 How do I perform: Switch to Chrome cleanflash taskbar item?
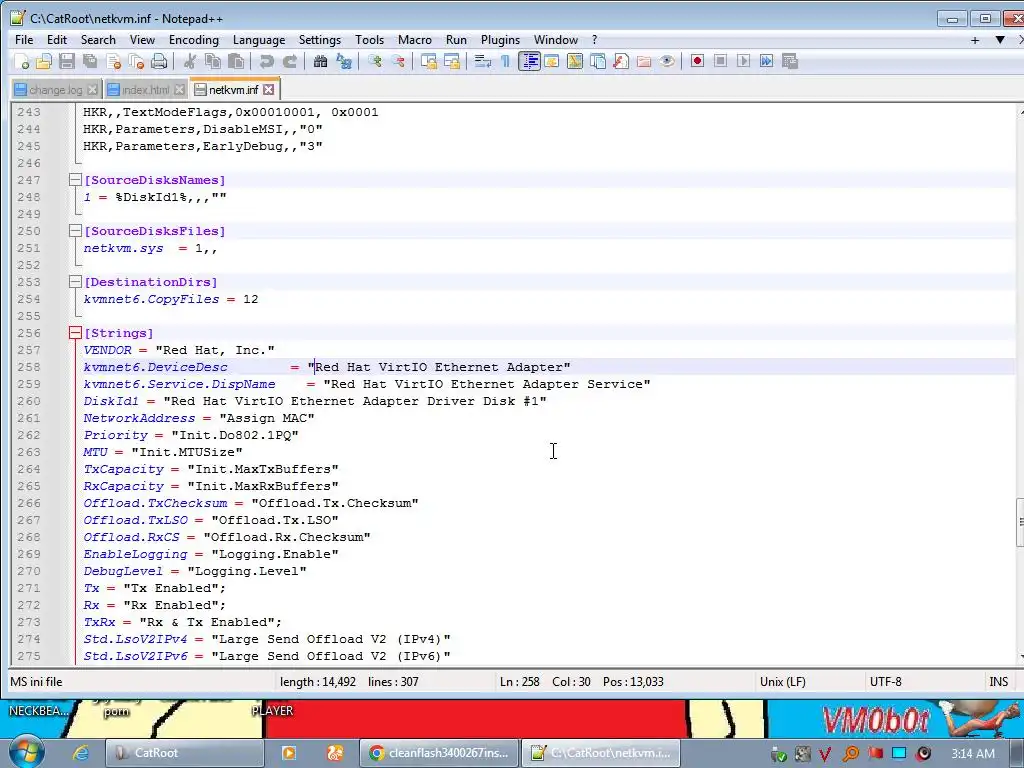point(439,753)
